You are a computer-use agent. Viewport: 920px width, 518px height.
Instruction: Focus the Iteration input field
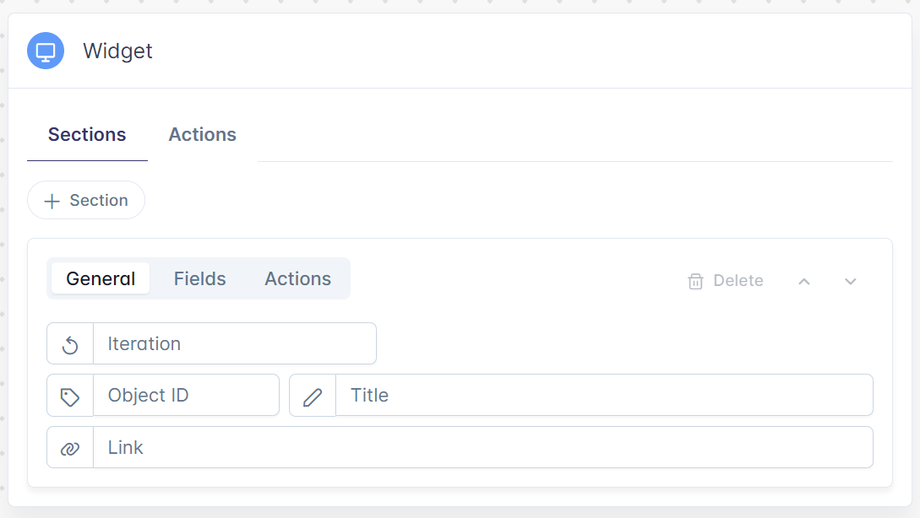pyautogui.click(x=234, y=344)
